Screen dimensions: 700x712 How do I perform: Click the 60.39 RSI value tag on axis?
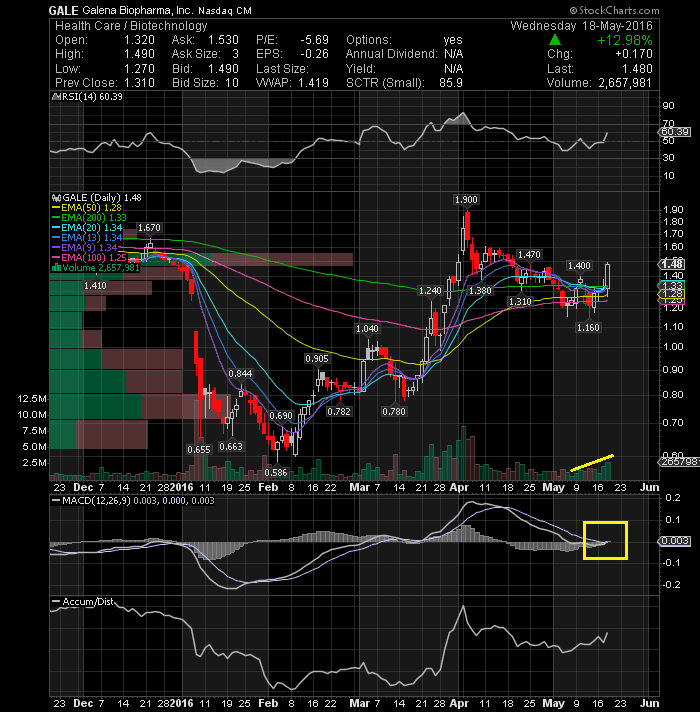click(x=675, y=132)
